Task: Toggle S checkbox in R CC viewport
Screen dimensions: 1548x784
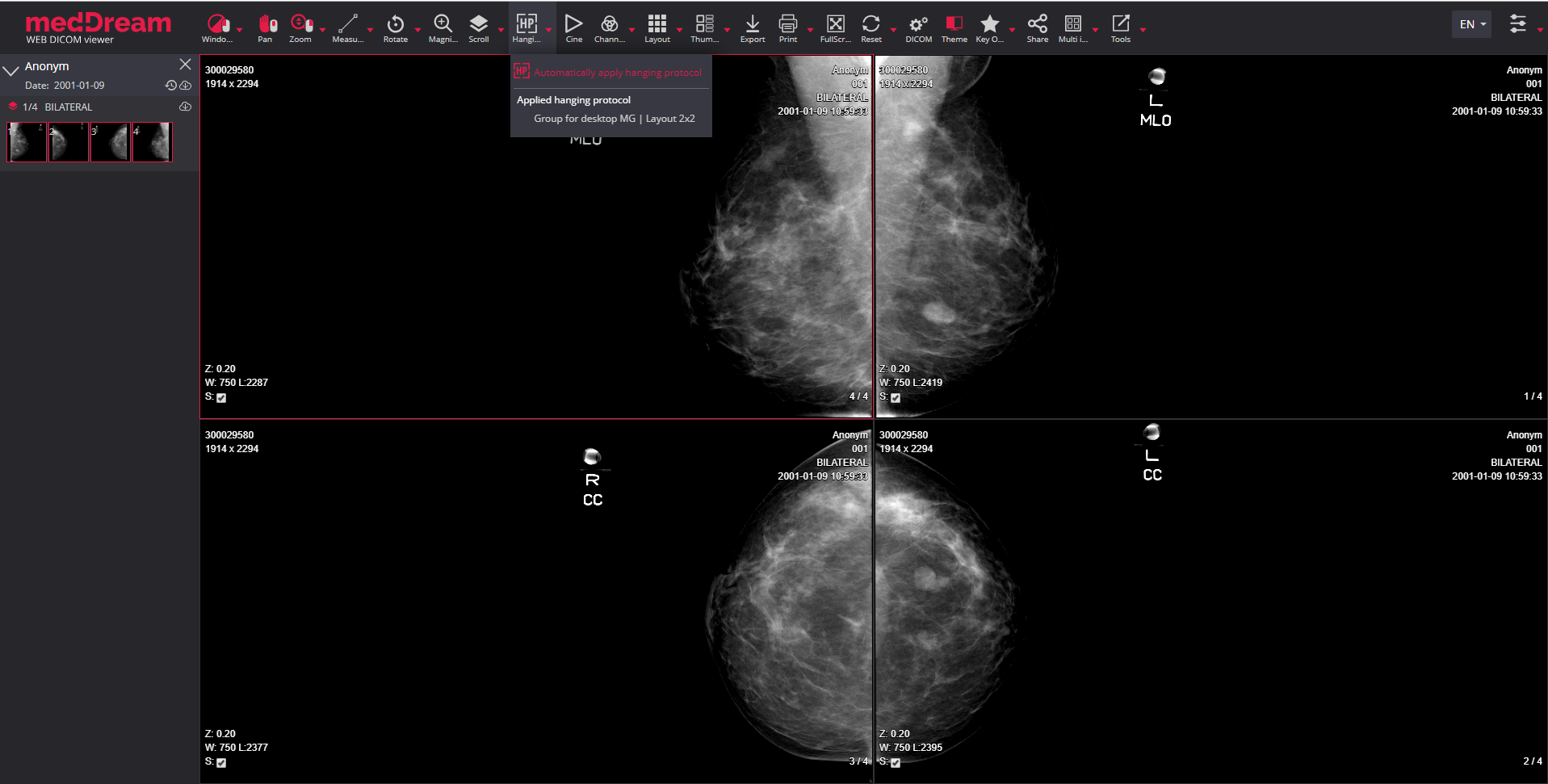Action: click(x=221, y=762)
